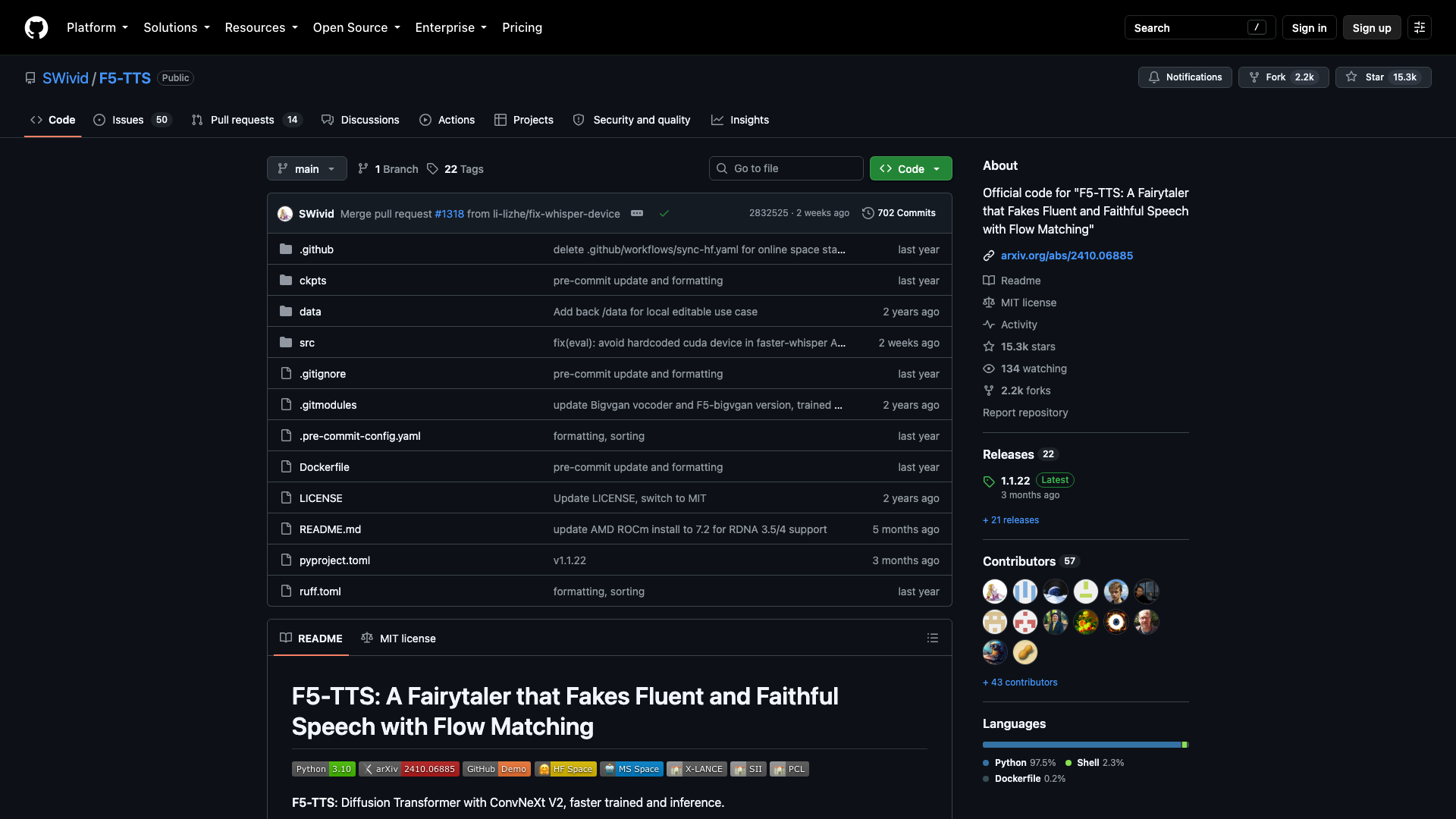Click the green checkmark commit status icon

pyautogui.click(x=664, y=213)
